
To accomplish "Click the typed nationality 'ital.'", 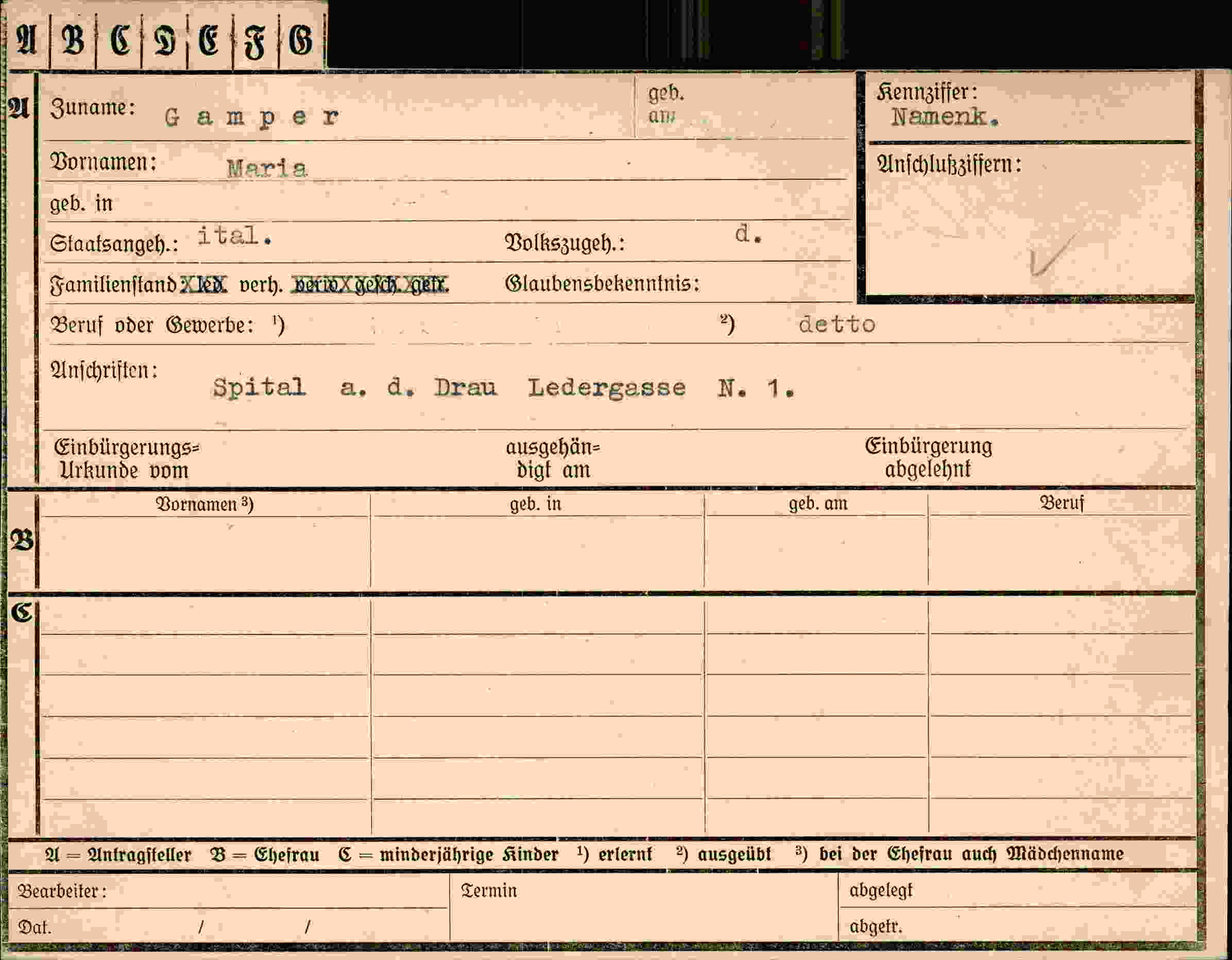I will tap(235, 236).
